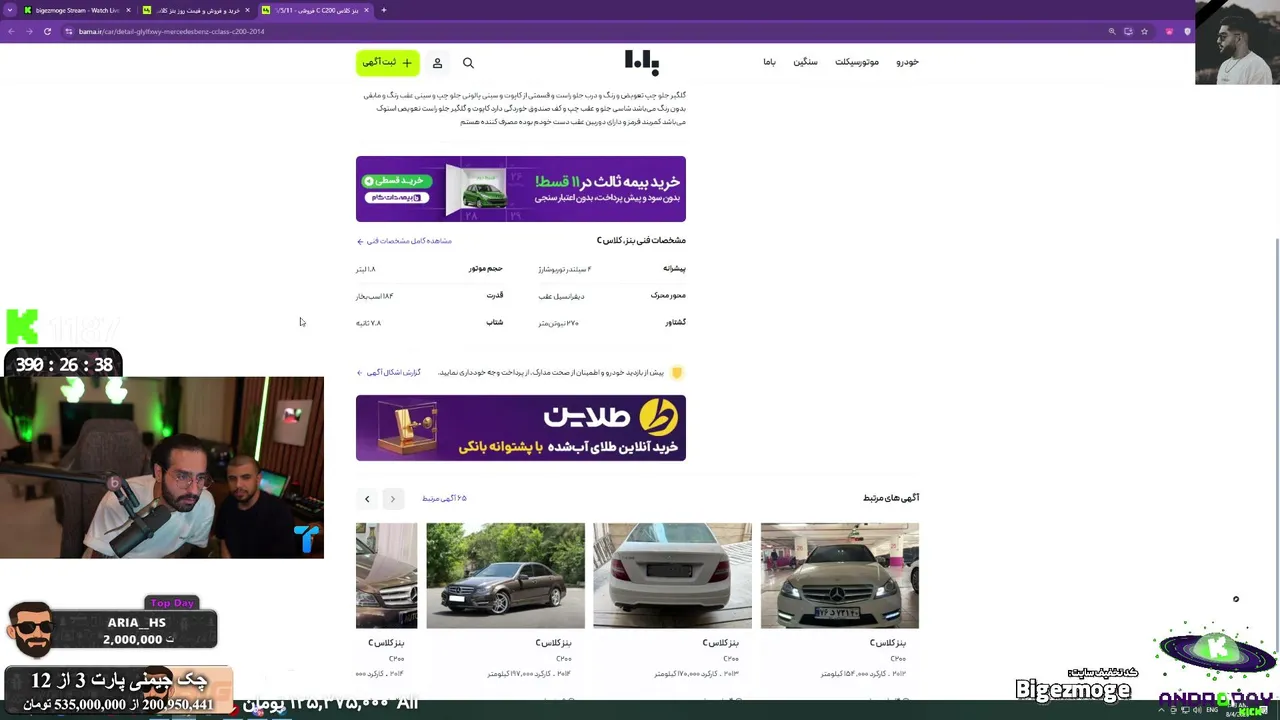
Task: Focus the bama.ir address bar URL
Action: tap(171, 31)
